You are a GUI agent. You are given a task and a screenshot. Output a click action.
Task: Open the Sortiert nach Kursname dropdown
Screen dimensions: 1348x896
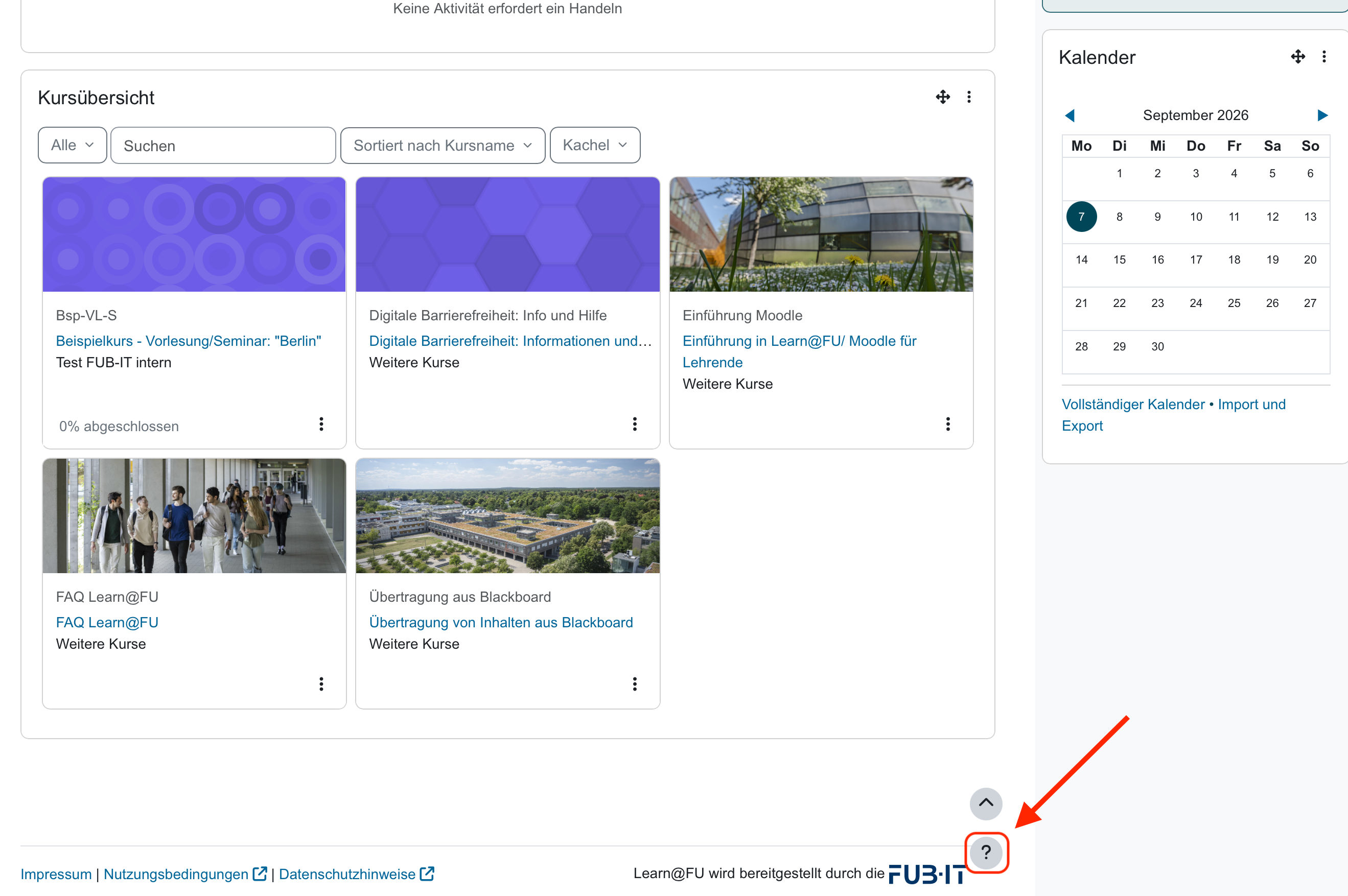(443, 145)
